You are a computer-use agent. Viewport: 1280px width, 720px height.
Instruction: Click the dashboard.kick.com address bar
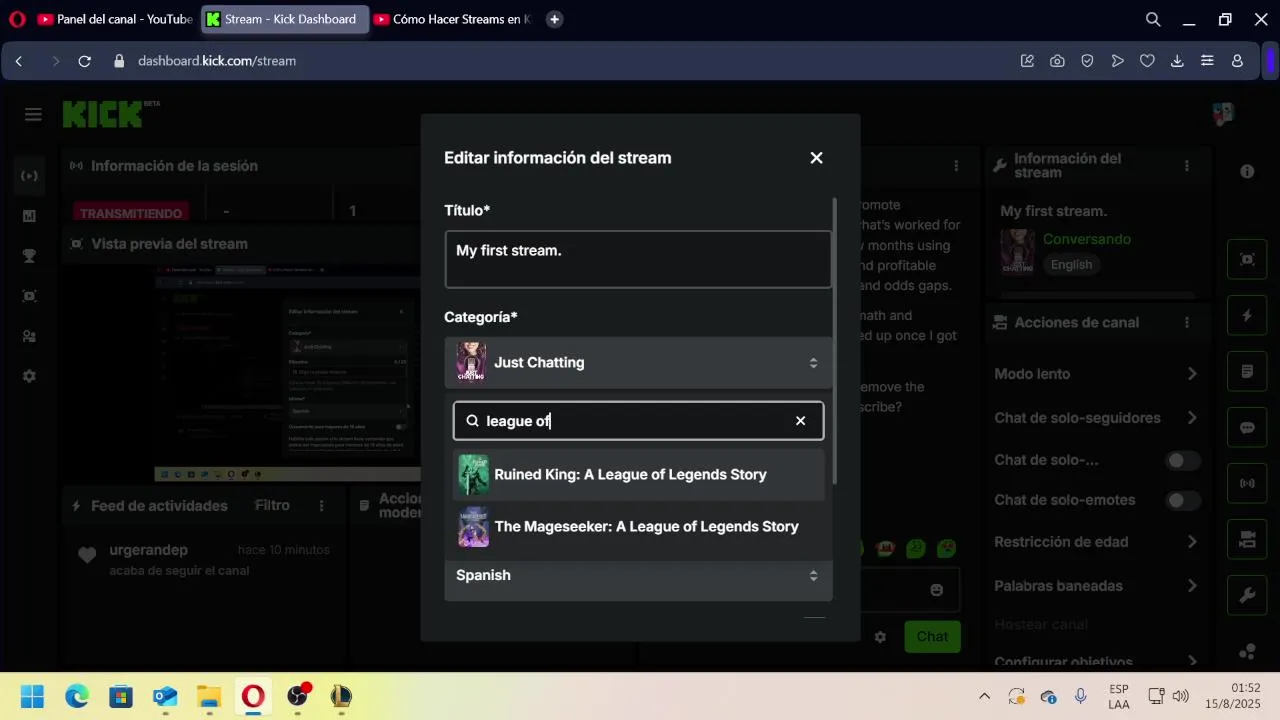tap(217, 61)
